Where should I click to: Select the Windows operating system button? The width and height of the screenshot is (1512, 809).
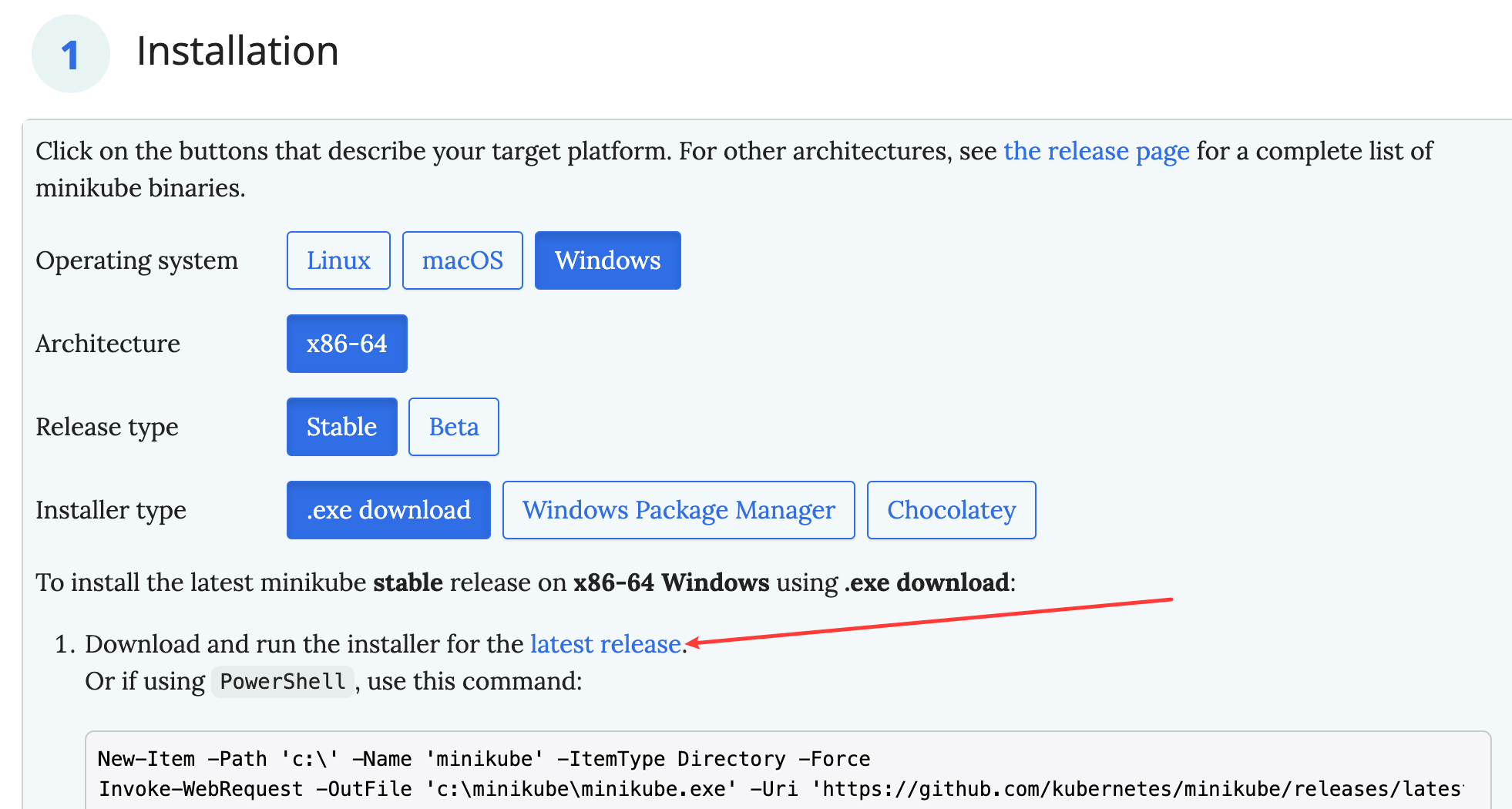coord(607,260)
